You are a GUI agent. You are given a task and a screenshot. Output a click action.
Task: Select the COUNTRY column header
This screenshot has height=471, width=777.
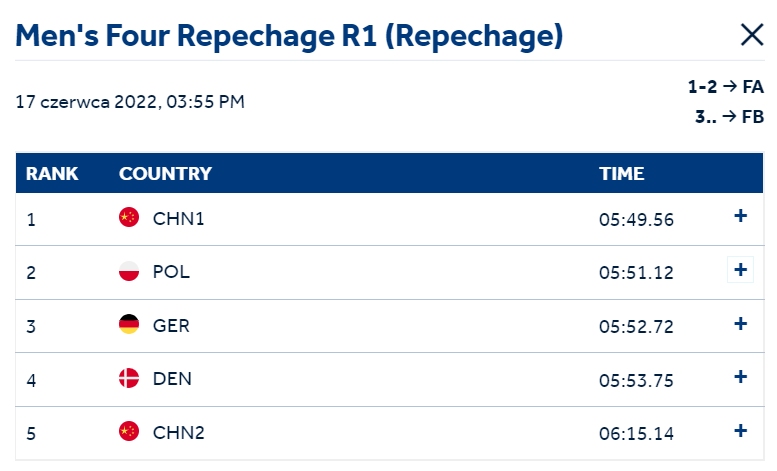[165, 174]
